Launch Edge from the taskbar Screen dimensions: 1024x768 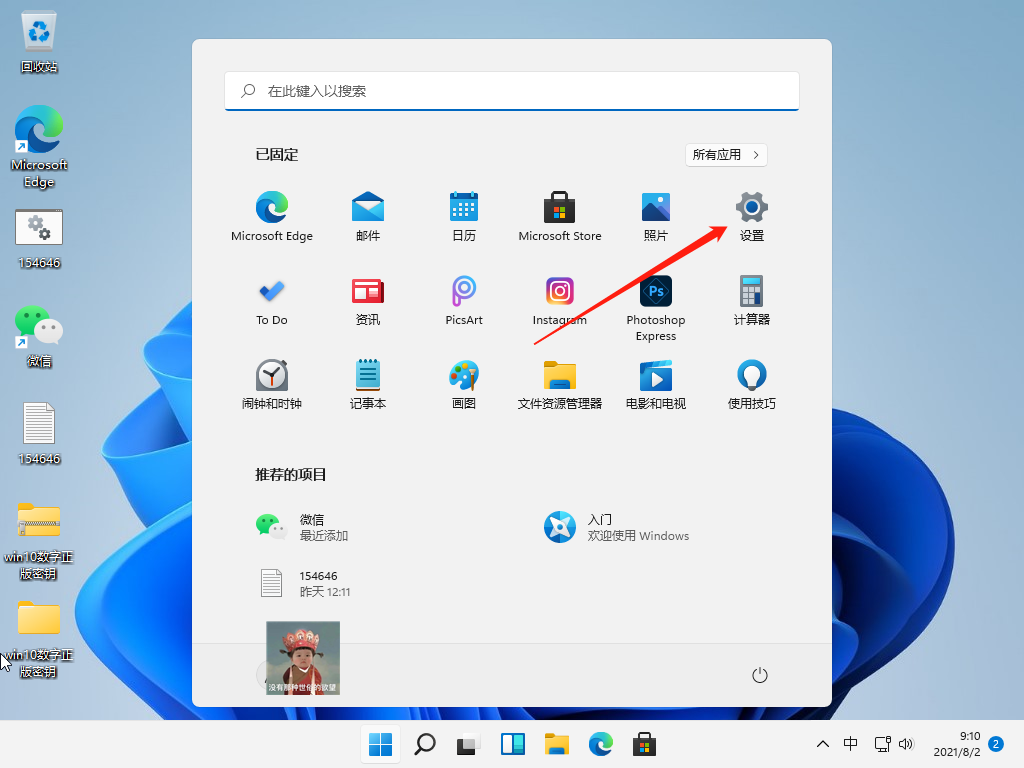click(601, 744)
